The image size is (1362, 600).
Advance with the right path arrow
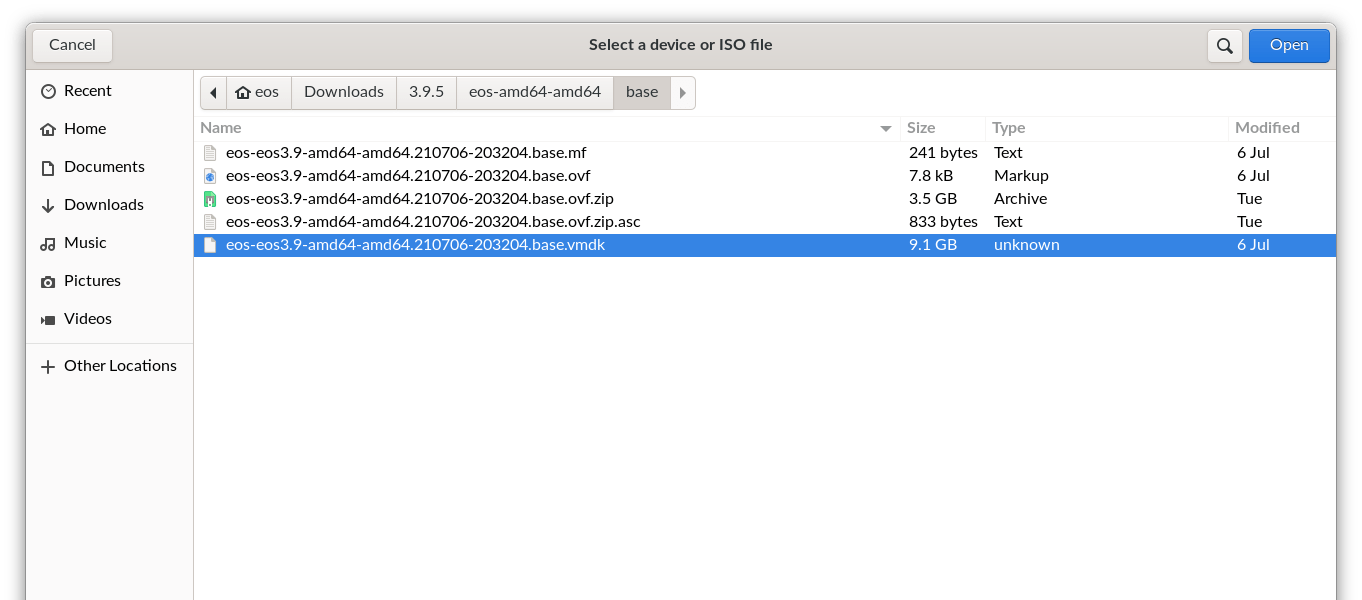click(683, 92)
